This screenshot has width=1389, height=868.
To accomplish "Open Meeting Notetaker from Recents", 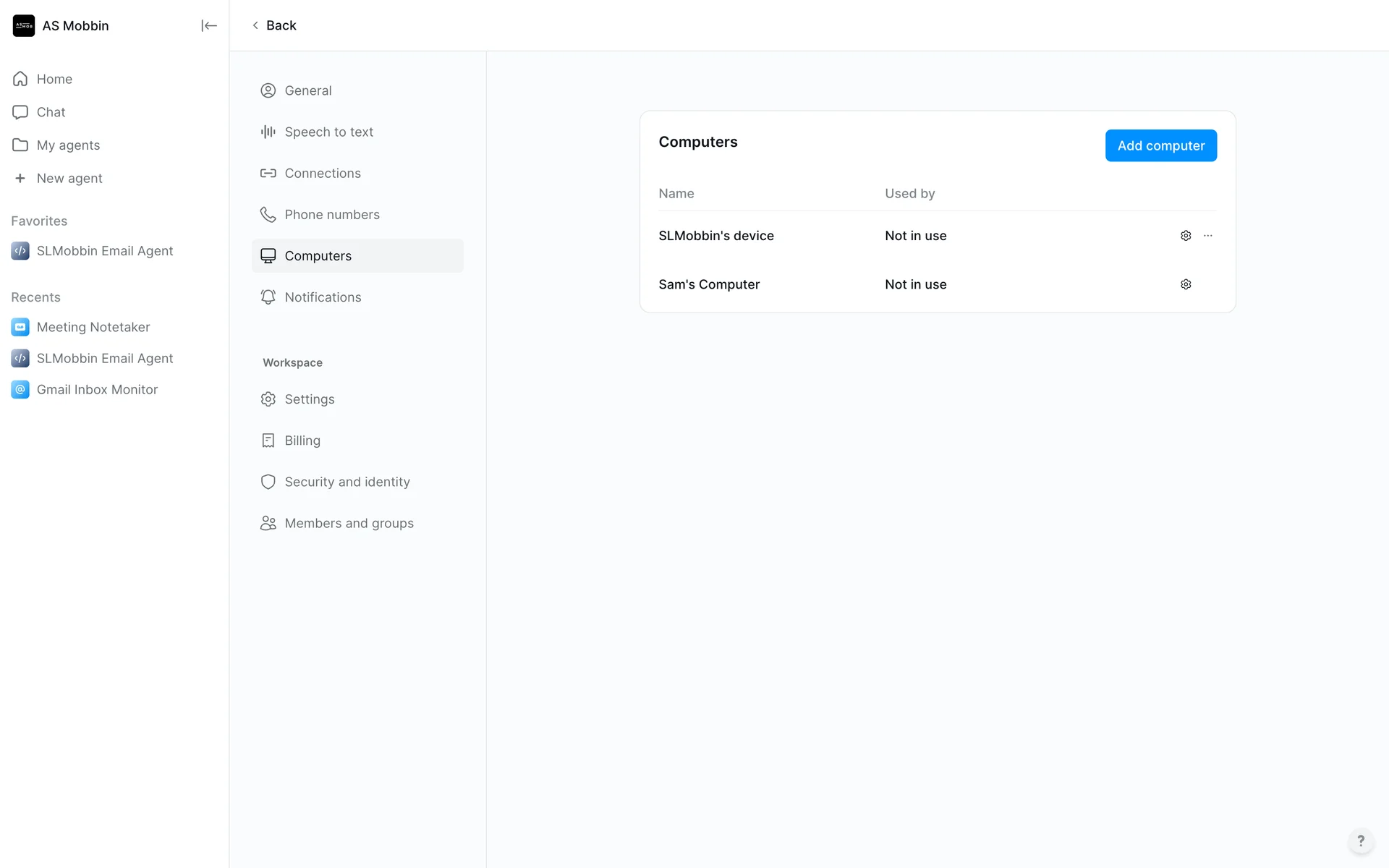I will tap(93, 327).
